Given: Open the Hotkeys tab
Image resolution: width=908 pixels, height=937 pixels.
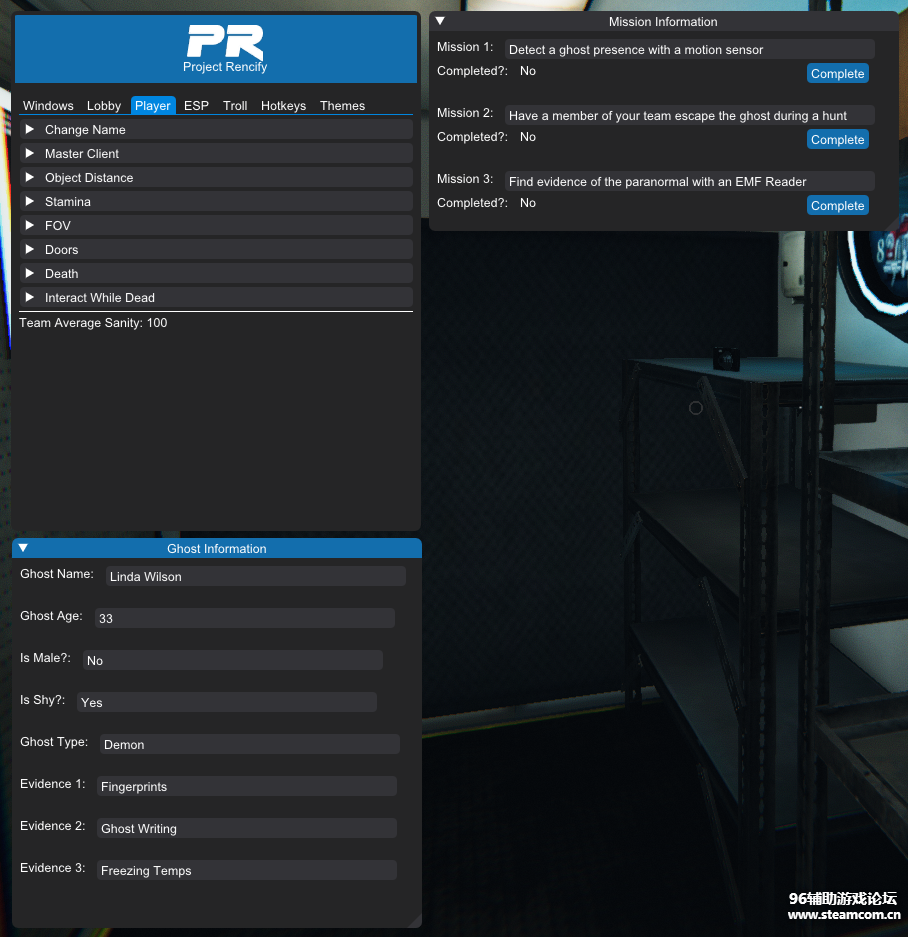Looking at the screenshot, I should [x=283, y=106].
